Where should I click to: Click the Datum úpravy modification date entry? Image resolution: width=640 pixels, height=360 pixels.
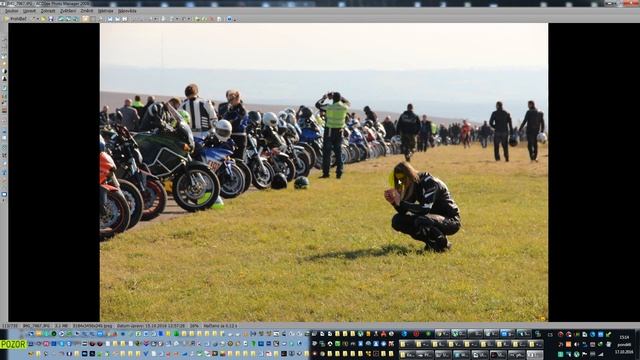151,326
